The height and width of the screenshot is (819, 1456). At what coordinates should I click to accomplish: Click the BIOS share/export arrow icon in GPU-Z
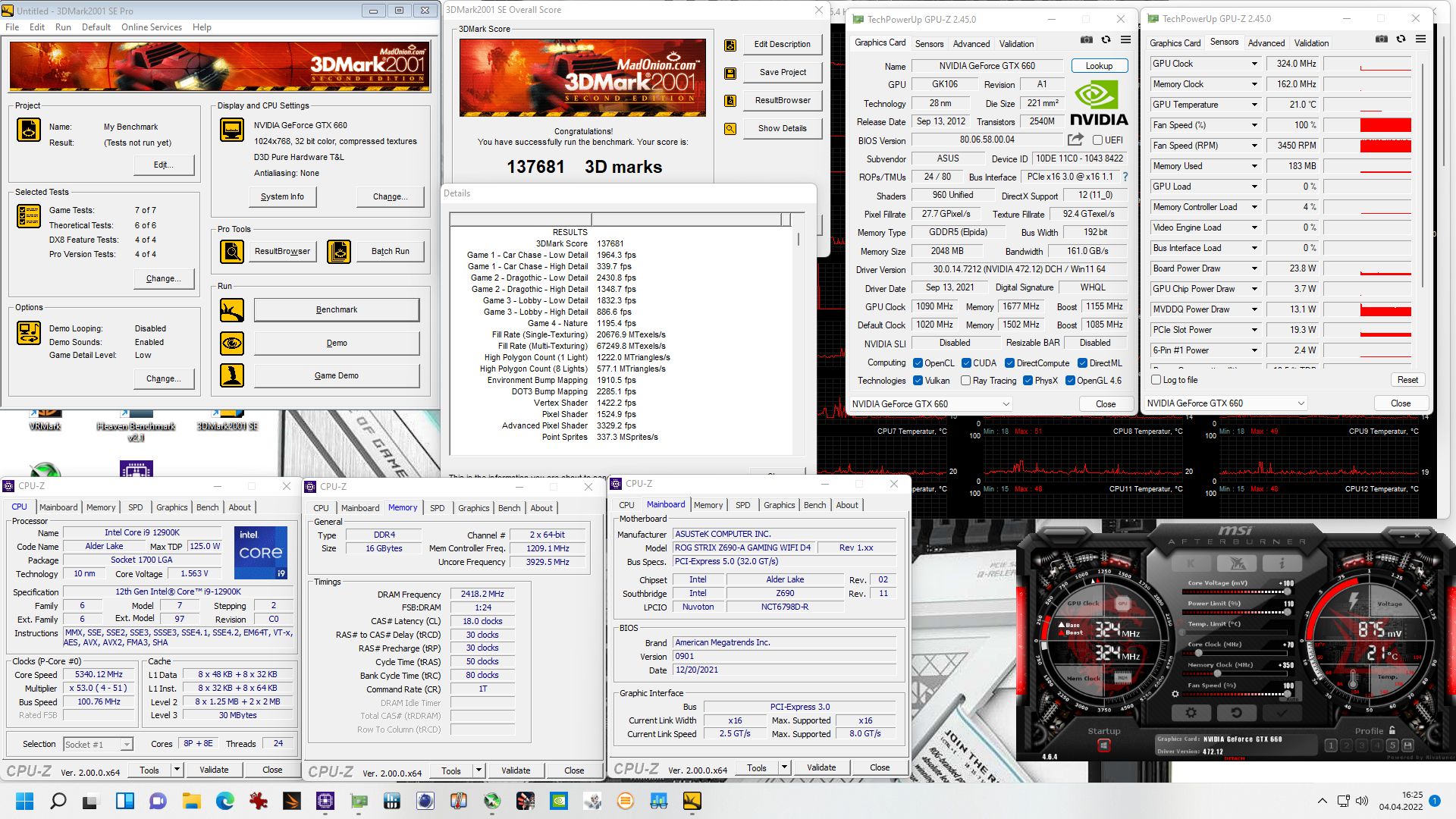[1075, 140]
